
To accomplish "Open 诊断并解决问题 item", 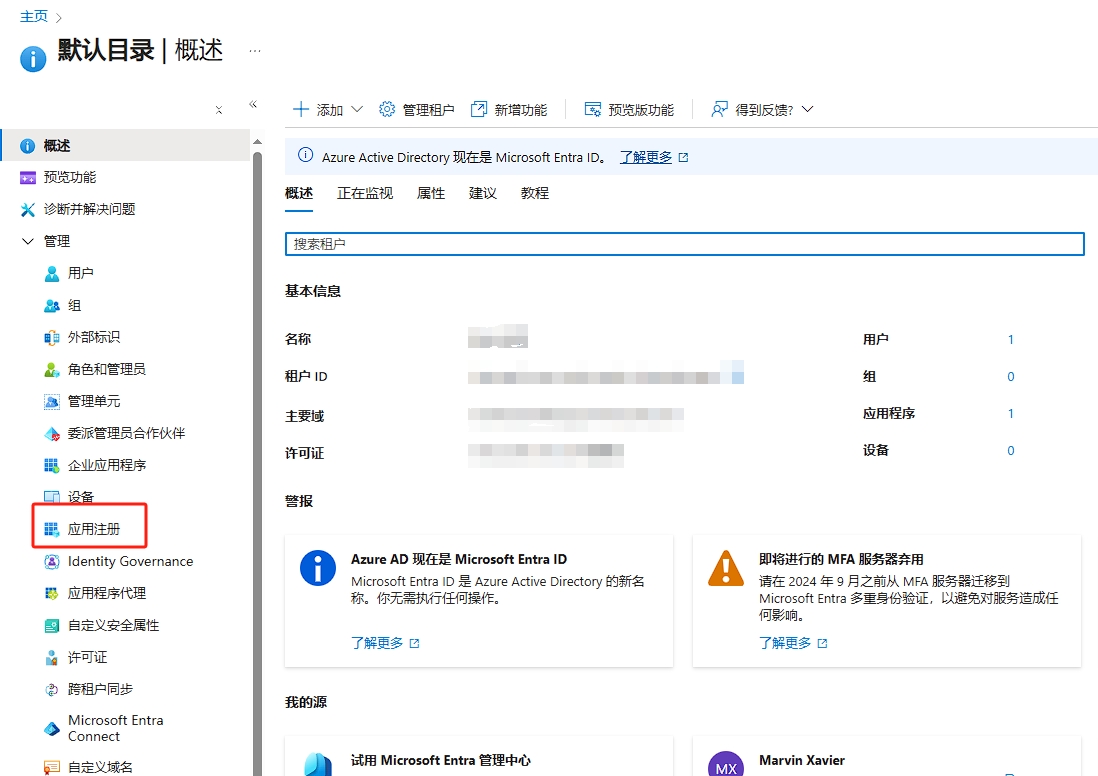I will point(88,209).
